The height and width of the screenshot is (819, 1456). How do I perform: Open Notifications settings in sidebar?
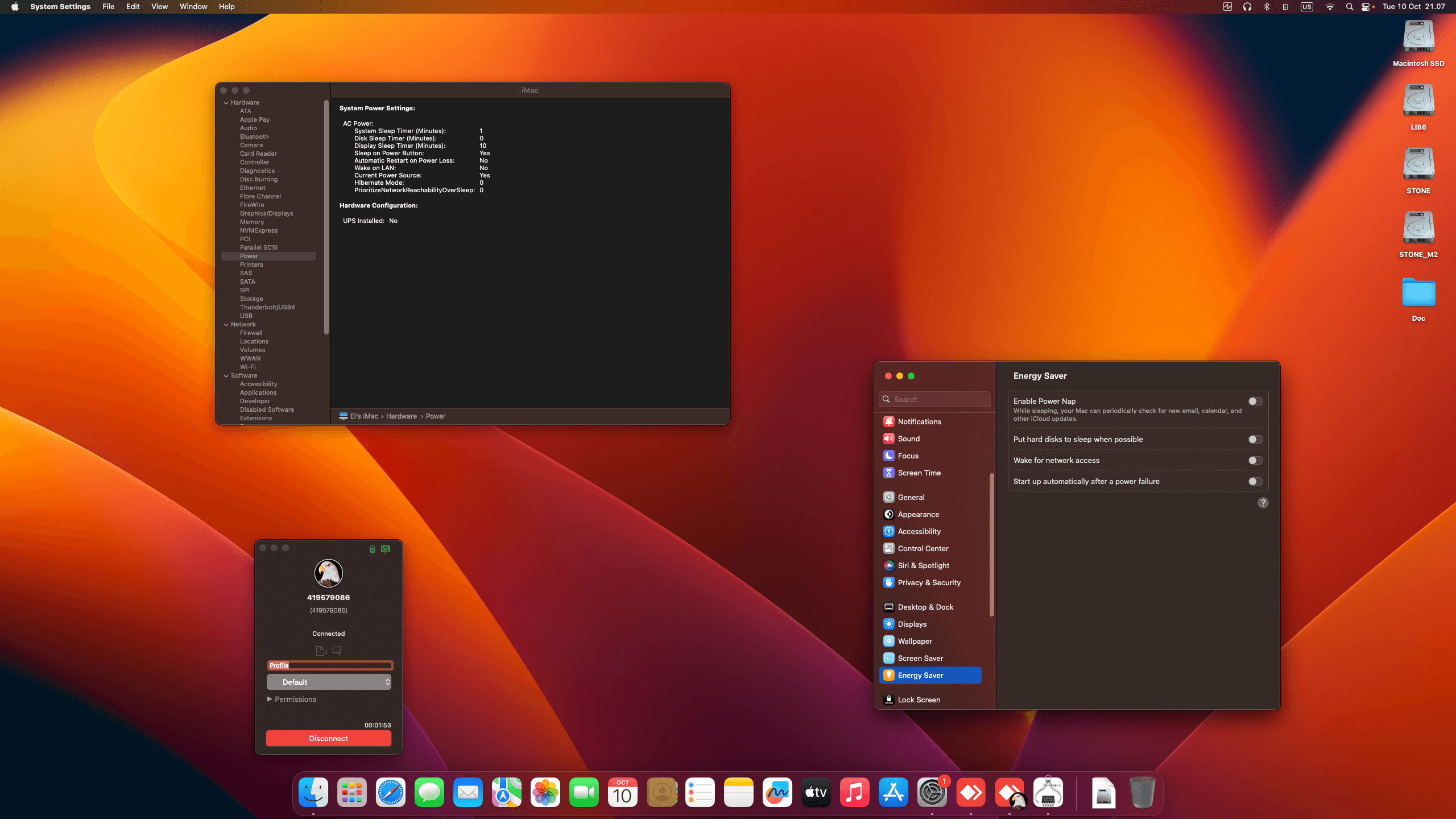click(x=919, y=421)
